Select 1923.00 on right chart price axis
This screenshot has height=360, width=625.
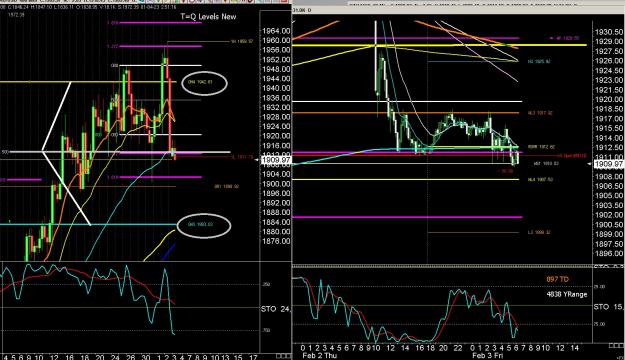[x=609, y=80]
